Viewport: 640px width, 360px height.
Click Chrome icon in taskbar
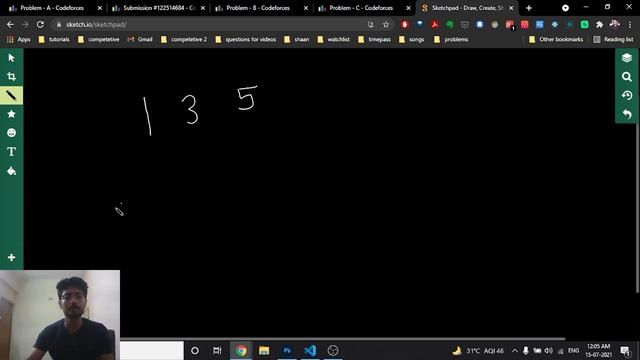241,350
